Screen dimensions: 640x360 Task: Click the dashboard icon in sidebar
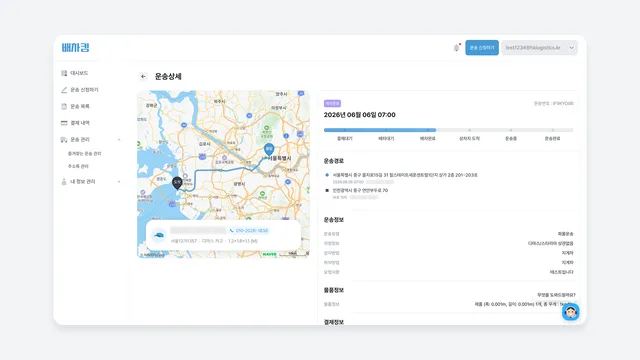click(x=64, y=73)
